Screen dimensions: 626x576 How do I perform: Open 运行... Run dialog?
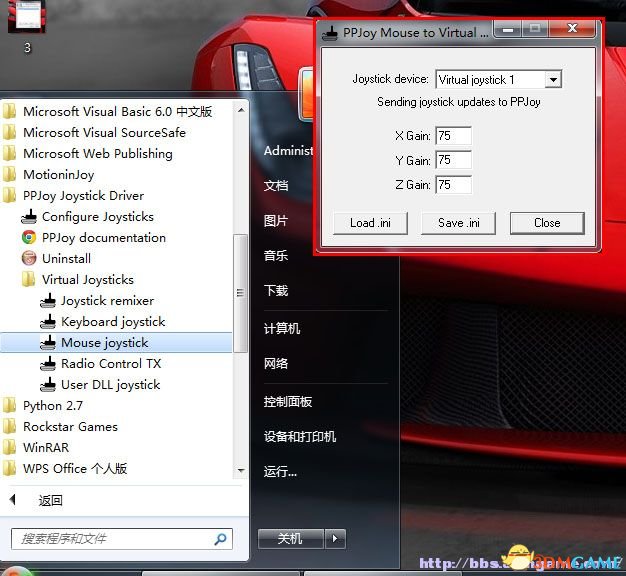pos(280,472)
